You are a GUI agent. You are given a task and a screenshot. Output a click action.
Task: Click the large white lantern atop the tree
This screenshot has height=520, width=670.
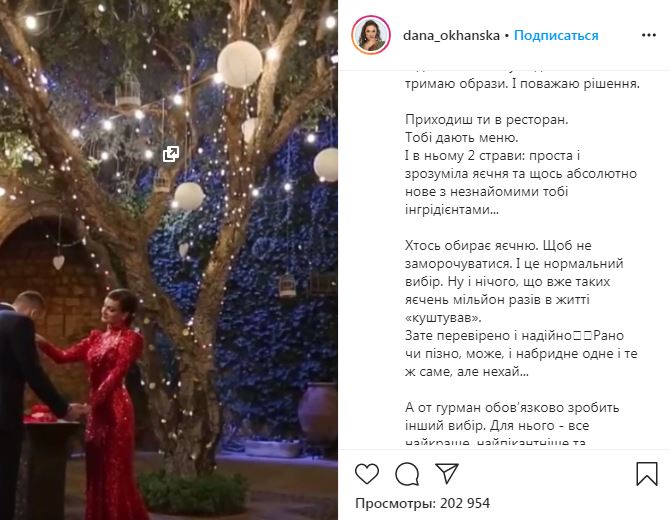point(239,64)
